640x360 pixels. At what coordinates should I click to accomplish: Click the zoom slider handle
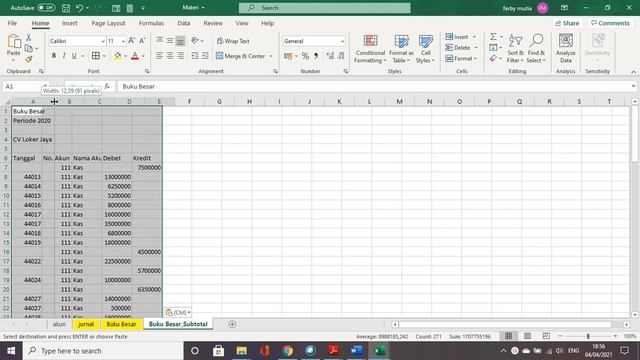(x=588, y=336)
